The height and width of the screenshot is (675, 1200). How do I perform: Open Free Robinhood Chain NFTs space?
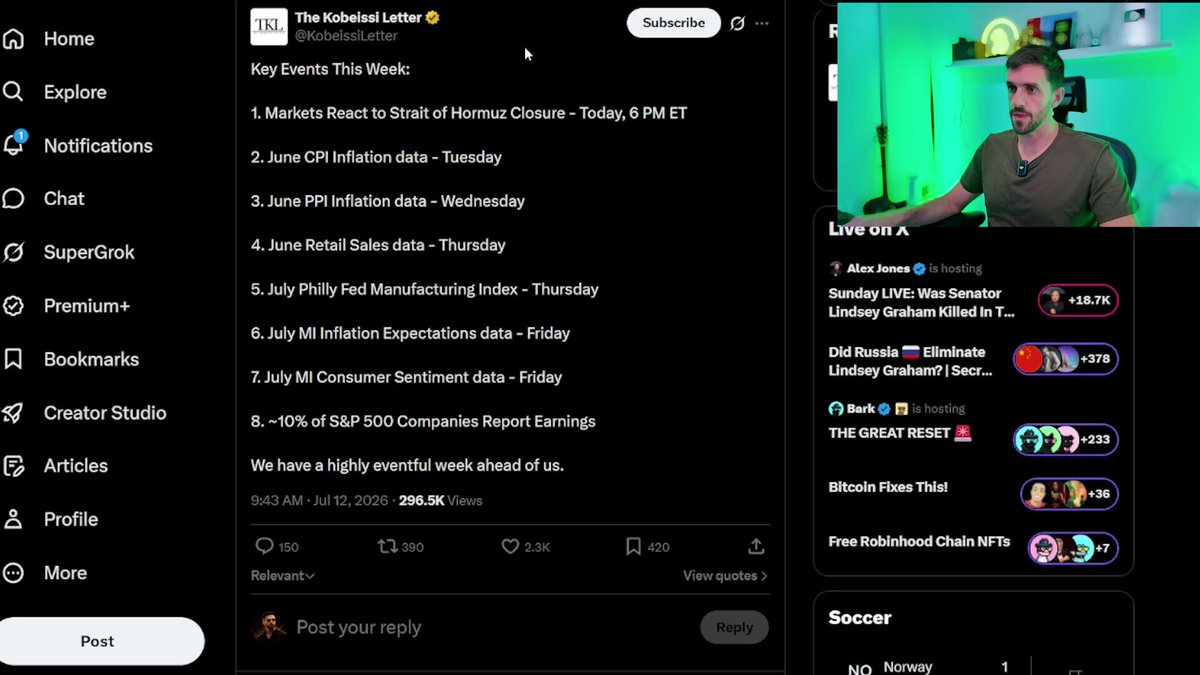click(x=919, y=542)
